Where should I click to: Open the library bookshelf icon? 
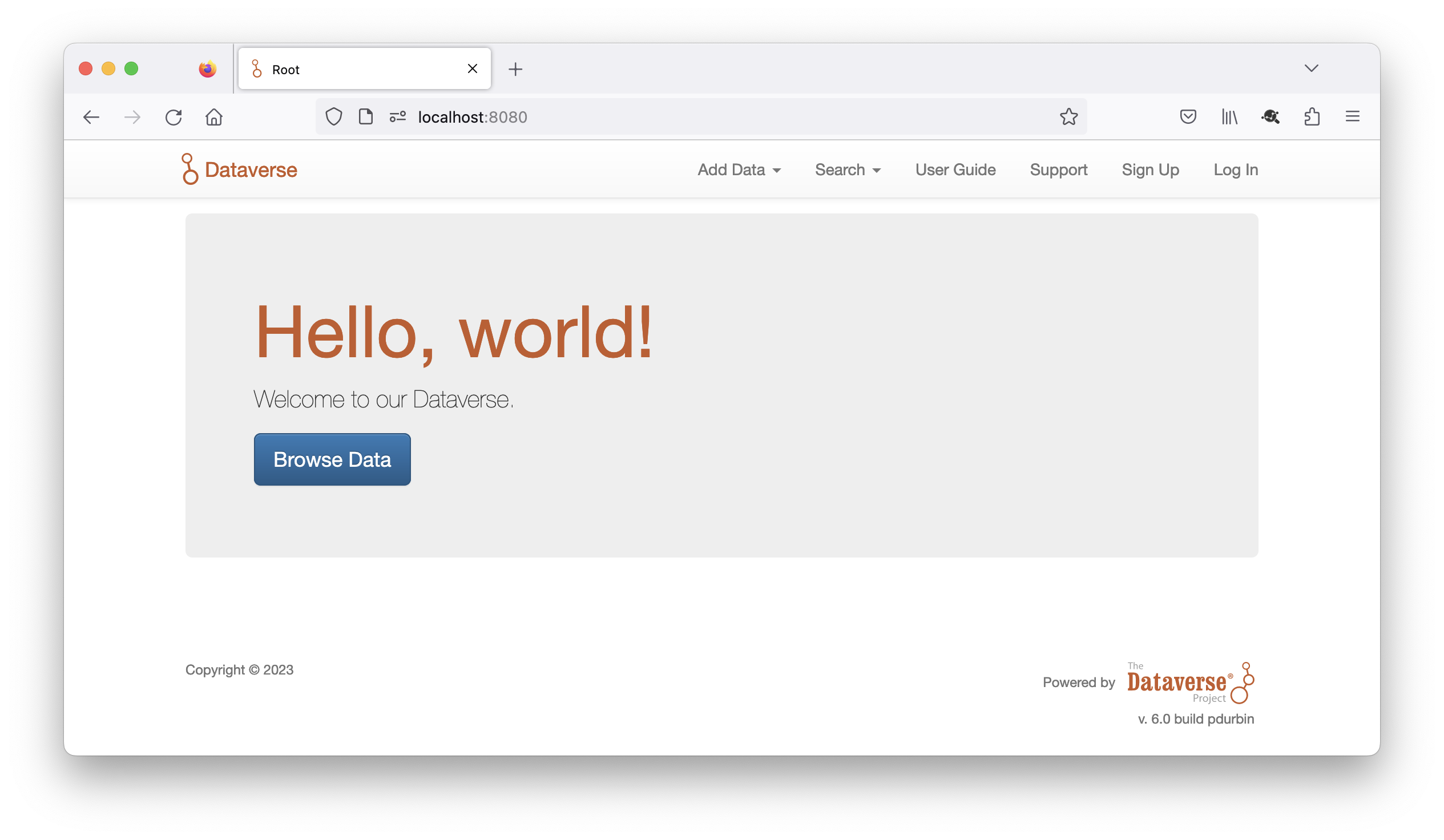(1229, 117)
